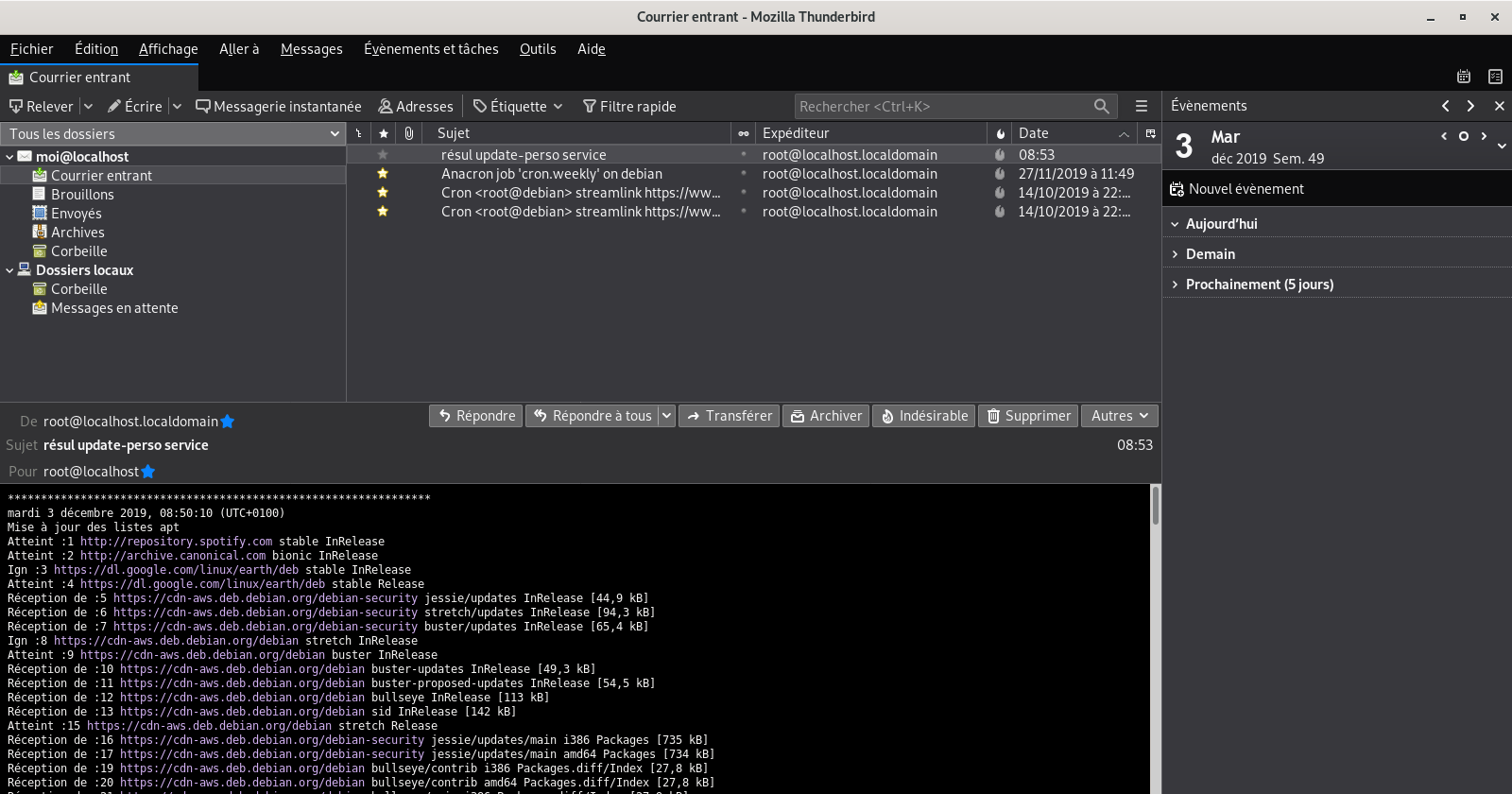Screen dimensions: 1512x794
Task: Click the Transférer button
Action: click(729, 416)
